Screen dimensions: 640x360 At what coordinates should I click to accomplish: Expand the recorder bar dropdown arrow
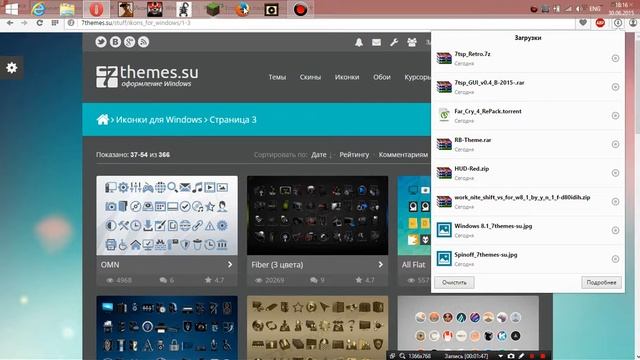pyautogui.click(x=500, y=356)
